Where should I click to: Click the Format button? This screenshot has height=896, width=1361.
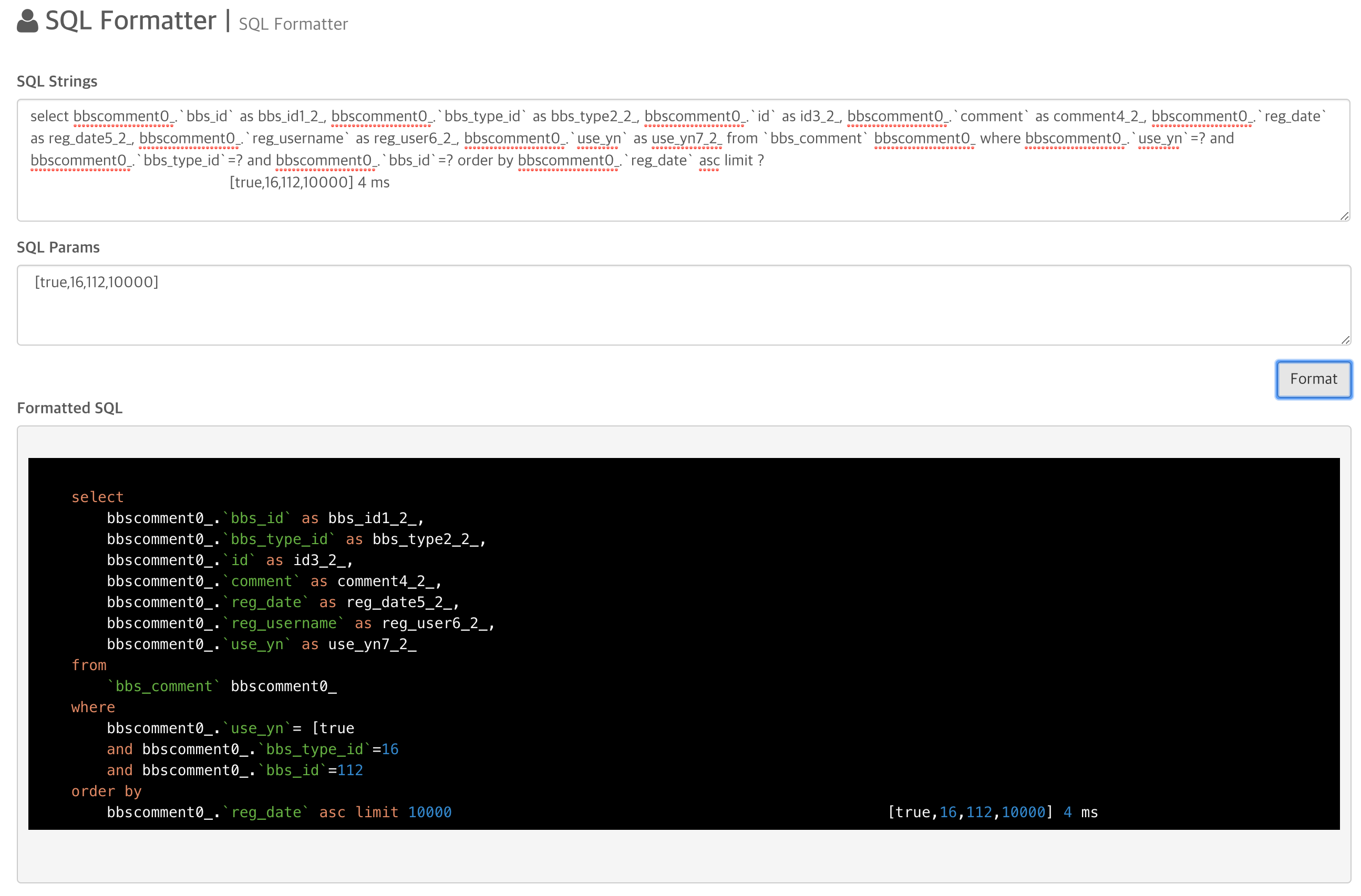pos(1313,379)
